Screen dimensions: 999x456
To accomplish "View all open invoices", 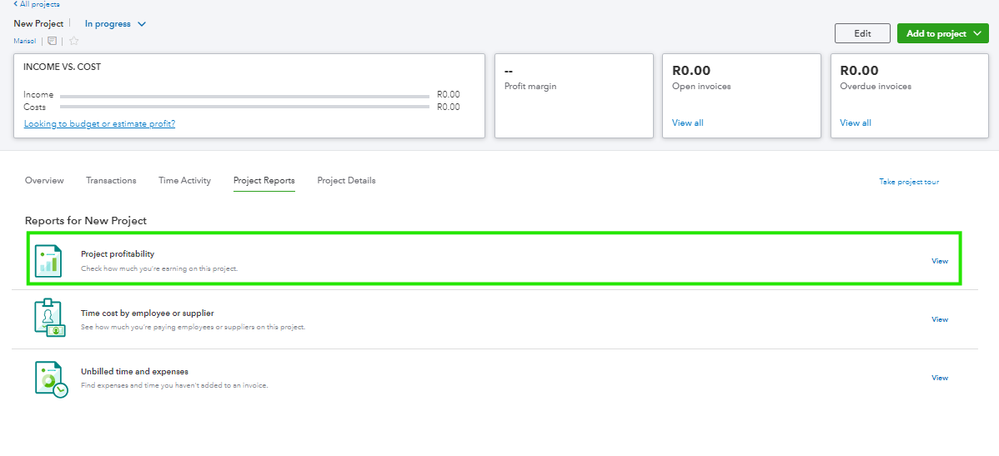I will click(x=687, y=123).
